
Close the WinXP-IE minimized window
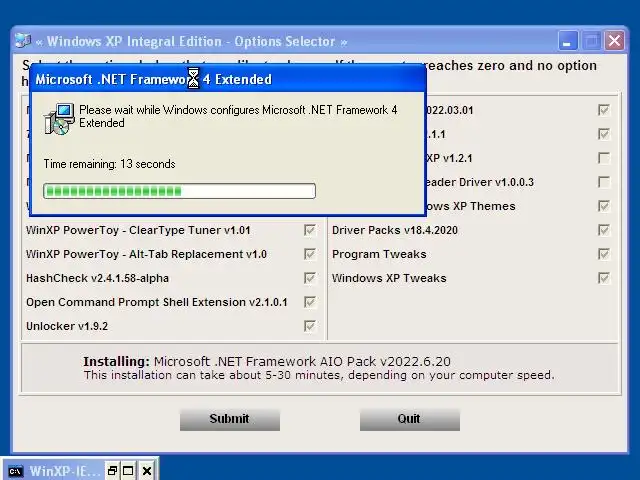tap(147, 471)
